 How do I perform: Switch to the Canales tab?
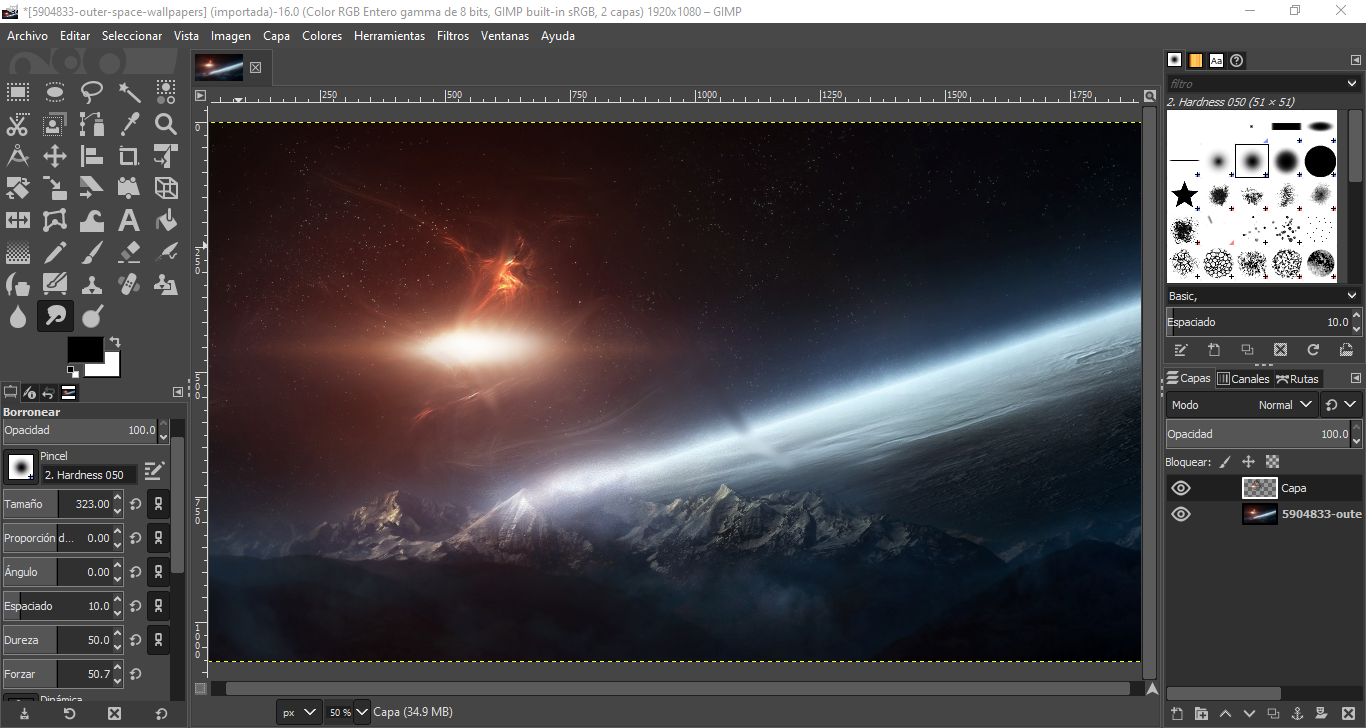click(x=1243, y=379)
